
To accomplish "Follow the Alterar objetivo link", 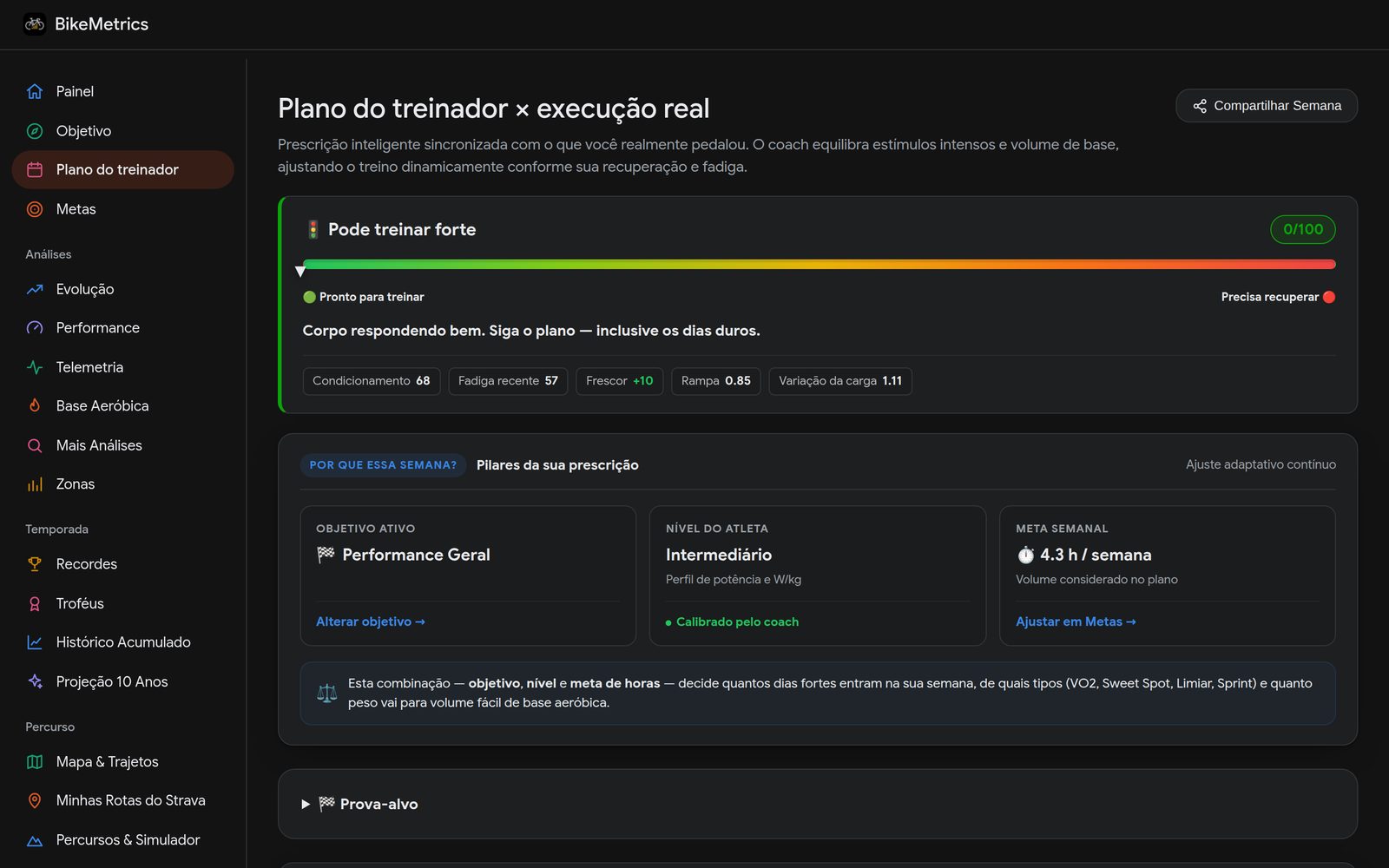I will point(371,621).
